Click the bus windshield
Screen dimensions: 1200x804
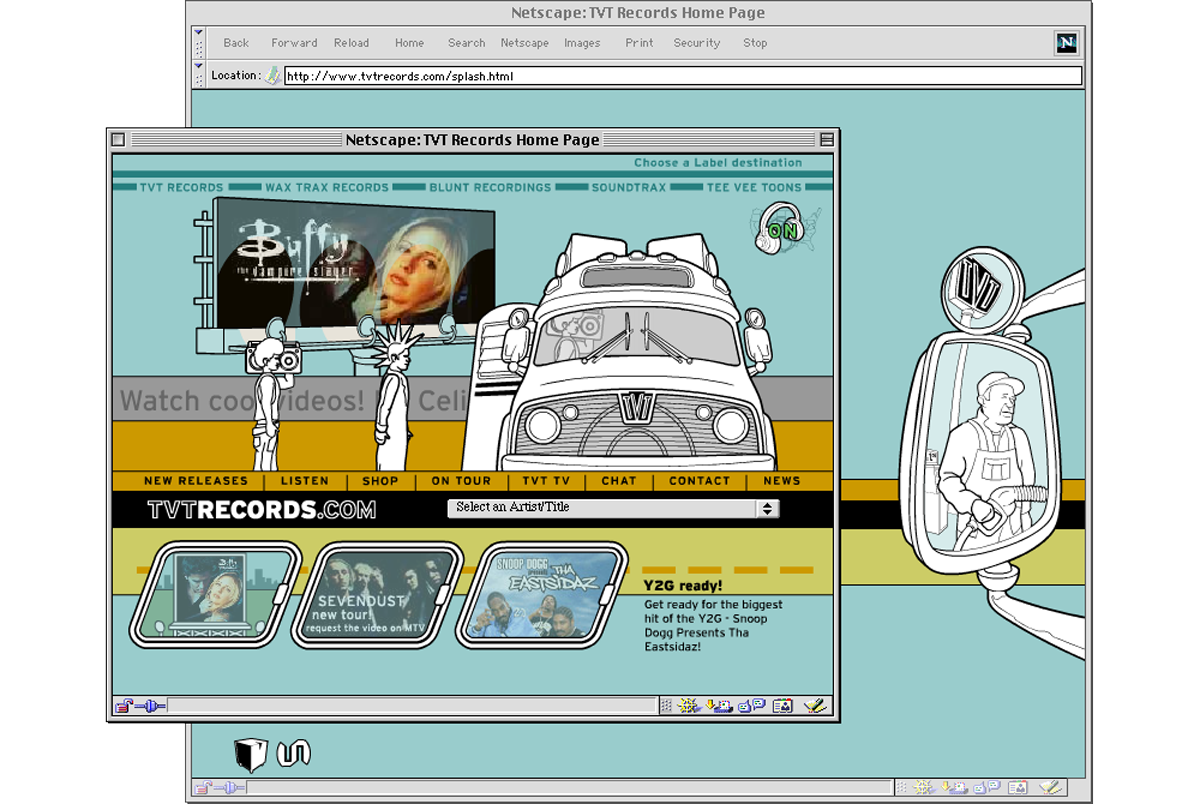point(636,338)
